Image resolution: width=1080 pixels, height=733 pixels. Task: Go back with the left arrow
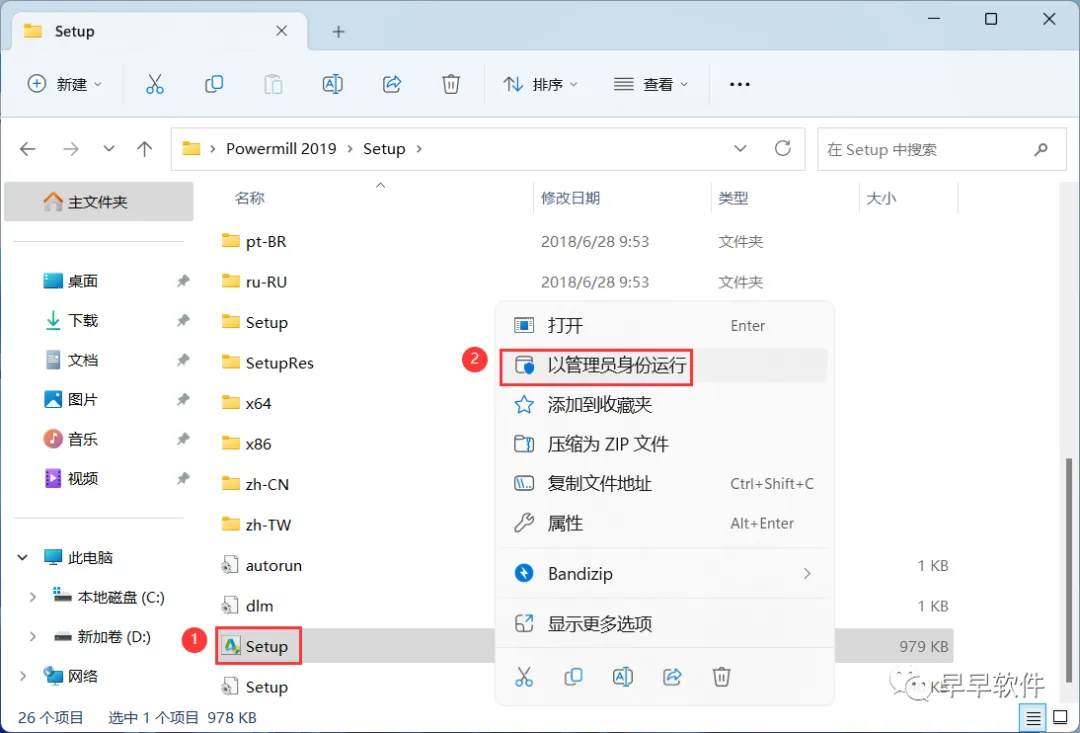(x=28, y=149)
